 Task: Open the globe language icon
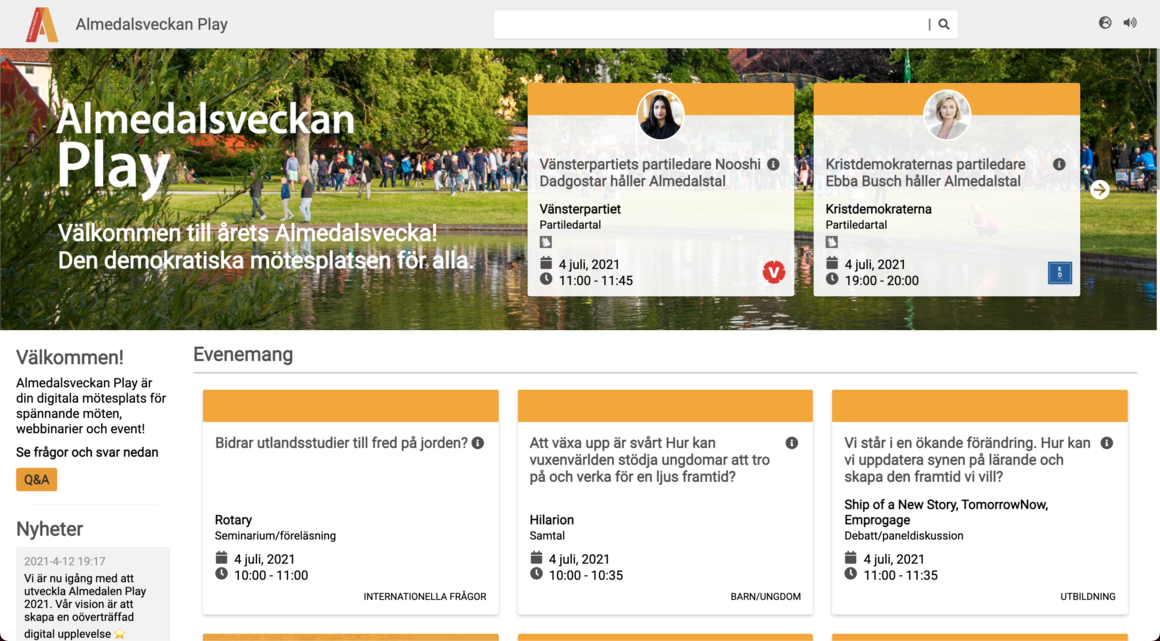click(x=1105, y=23)
